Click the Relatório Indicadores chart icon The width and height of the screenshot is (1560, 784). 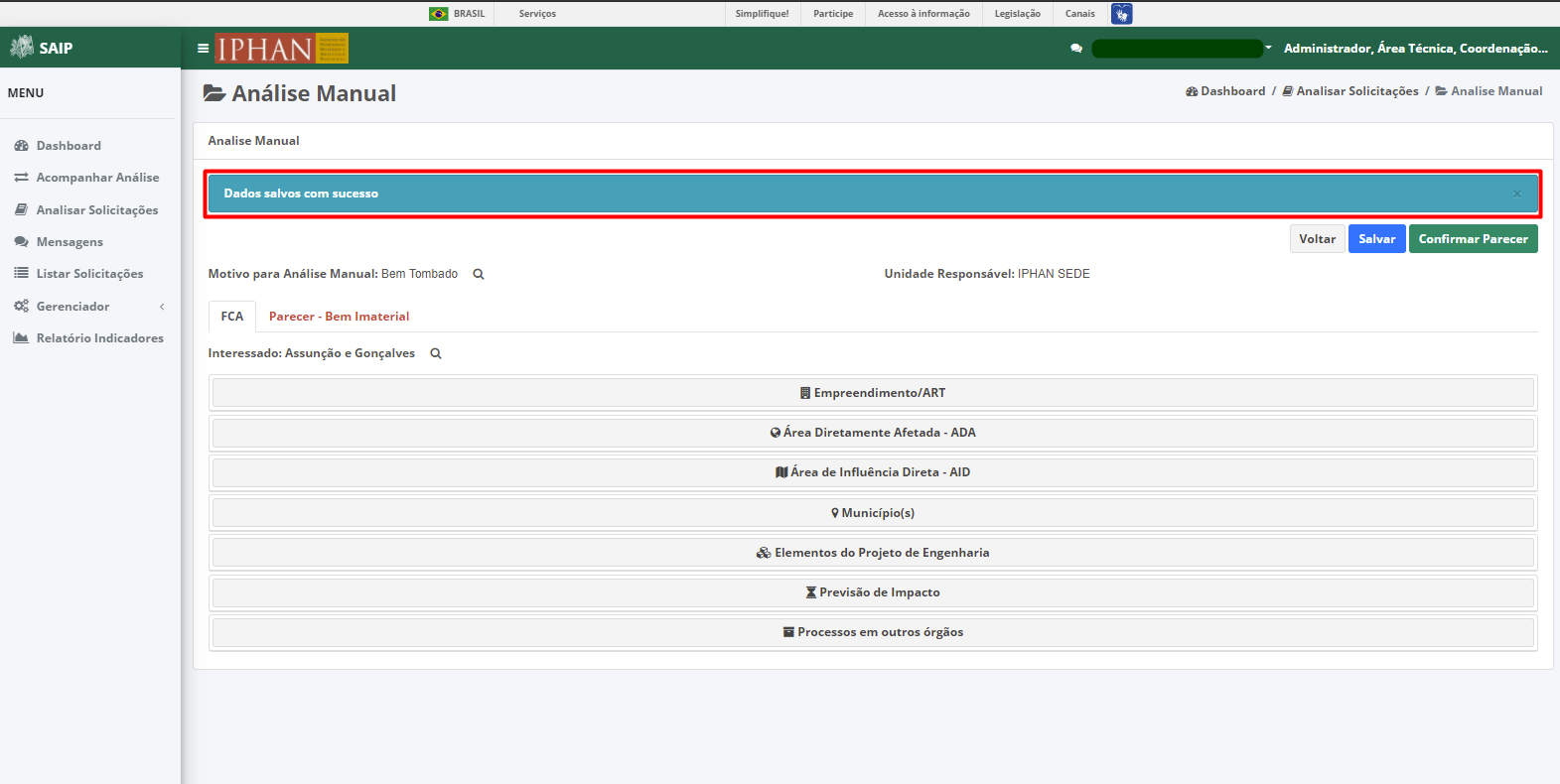pos(21,338)
